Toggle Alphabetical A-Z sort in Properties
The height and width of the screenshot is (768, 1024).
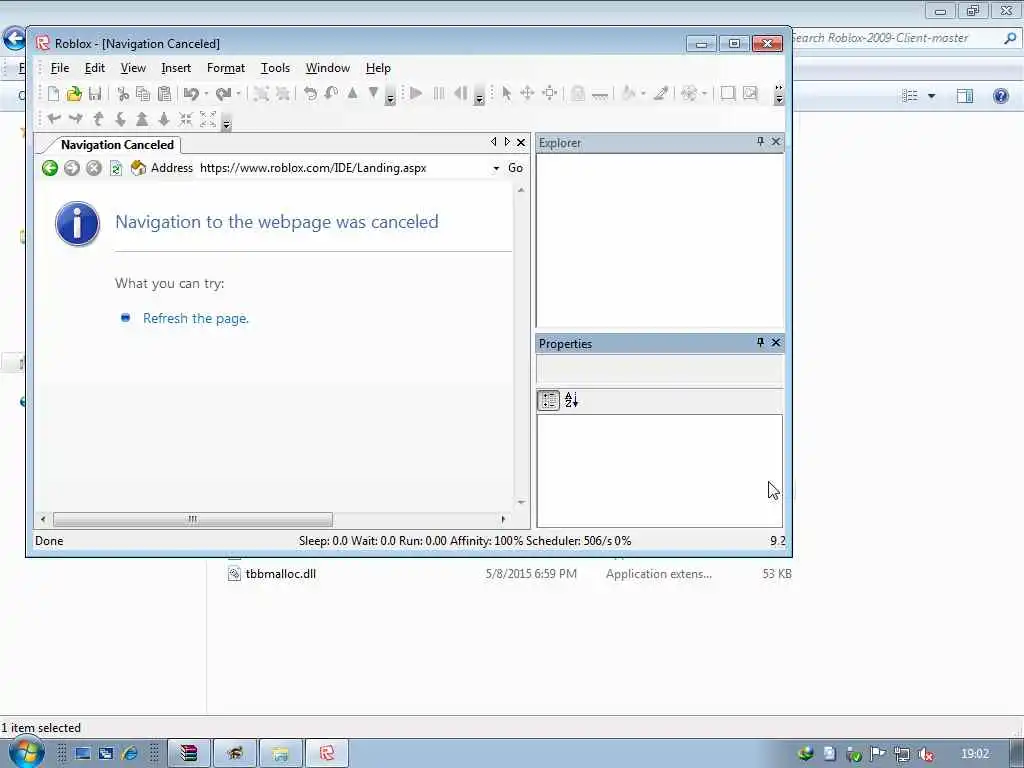click(571, 400)
